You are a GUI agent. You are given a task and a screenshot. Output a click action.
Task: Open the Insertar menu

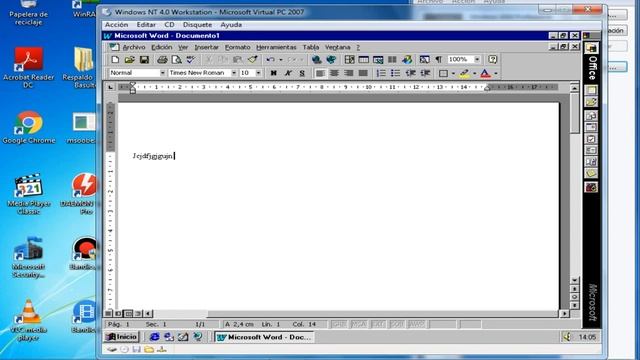pos(207,47)
